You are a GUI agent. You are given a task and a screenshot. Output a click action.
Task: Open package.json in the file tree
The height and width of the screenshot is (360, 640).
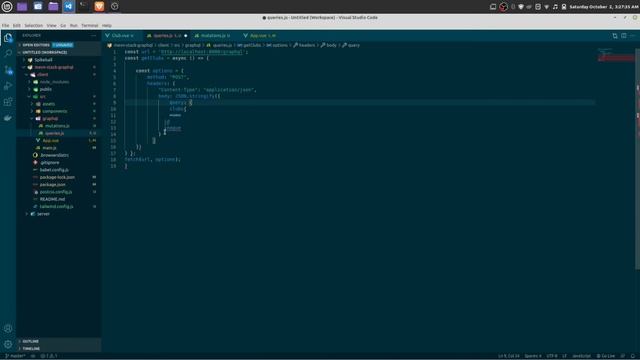58,184
